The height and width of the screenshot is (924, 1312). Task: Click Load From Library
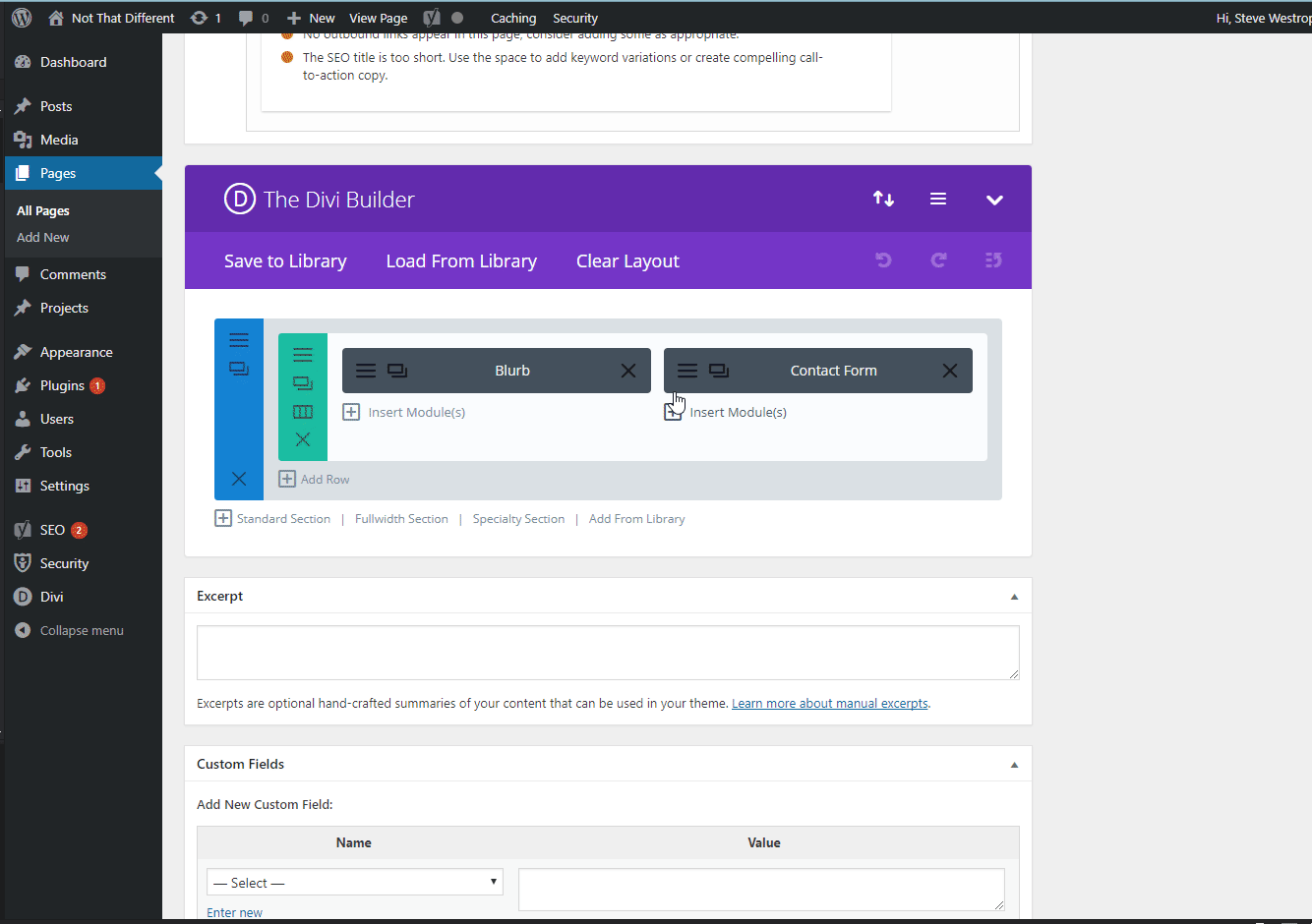(461, 261)
